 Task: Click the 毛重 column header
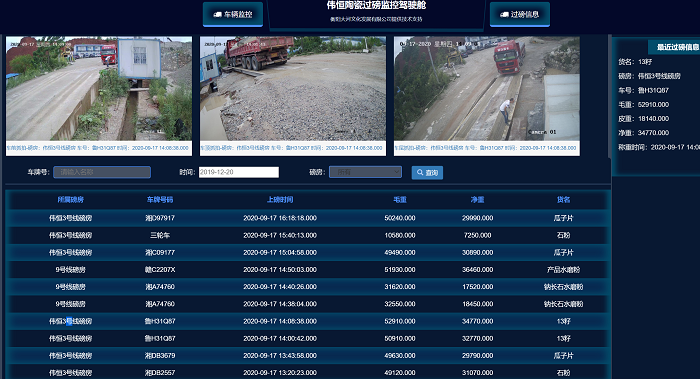coord(400,200)
